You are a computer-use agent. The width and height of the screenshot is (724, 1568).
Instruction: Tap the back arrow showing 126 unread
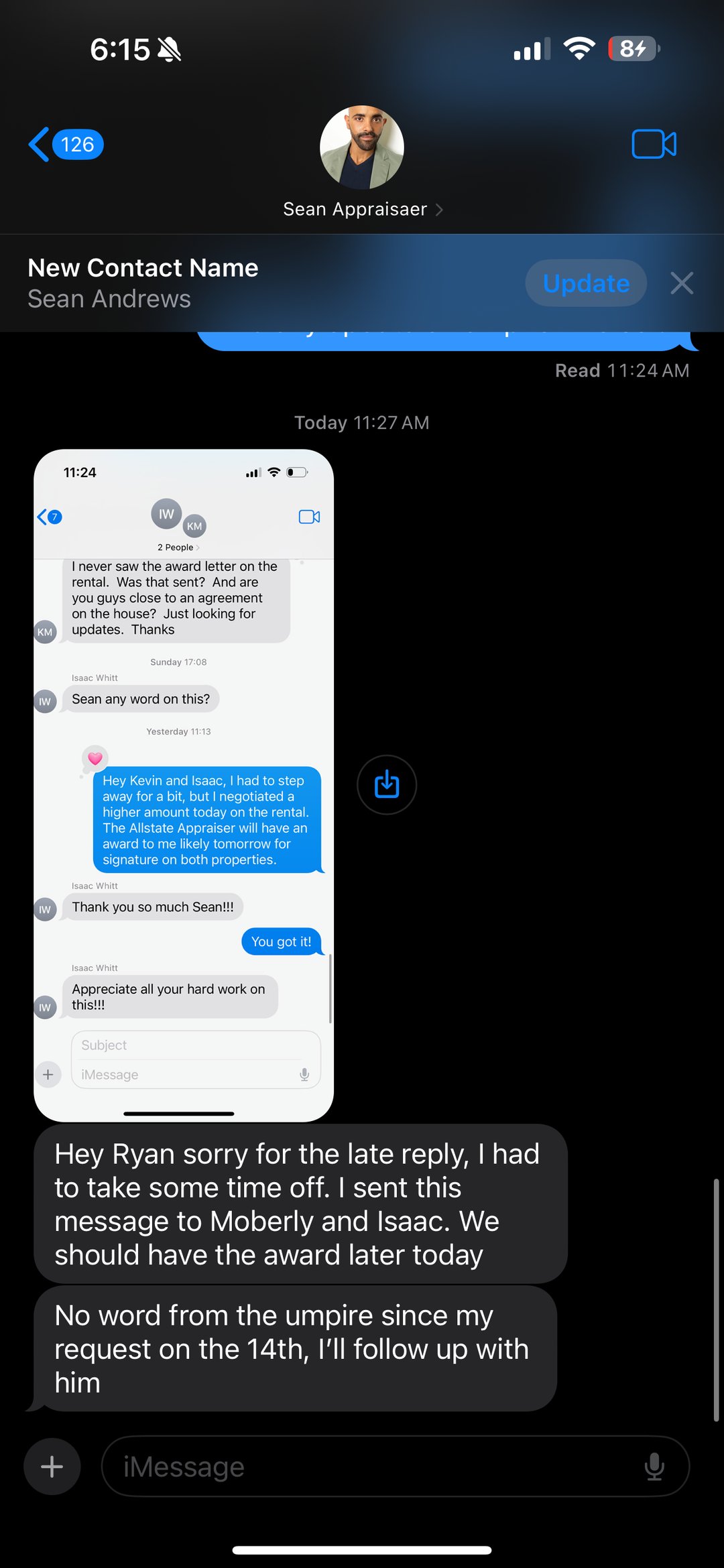(66, 144)
